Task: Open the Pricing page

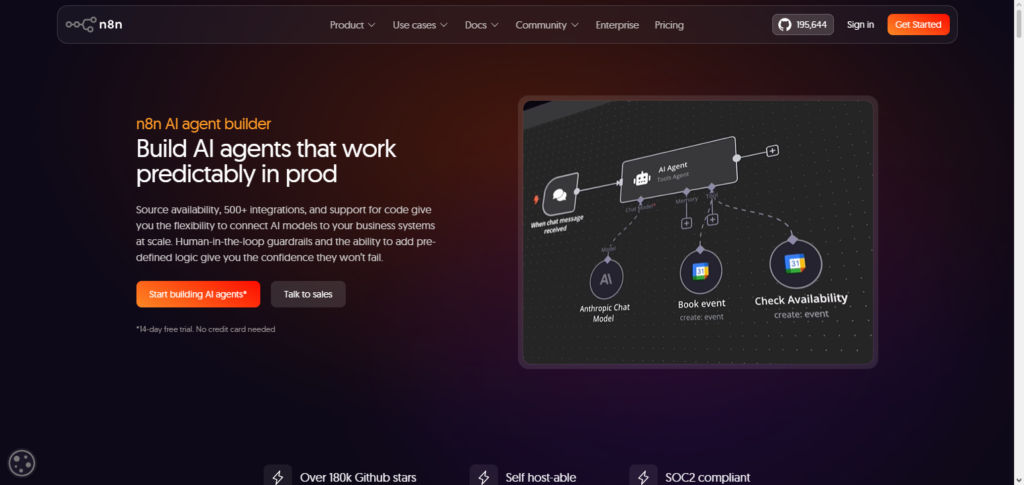Action: point(669,25)
